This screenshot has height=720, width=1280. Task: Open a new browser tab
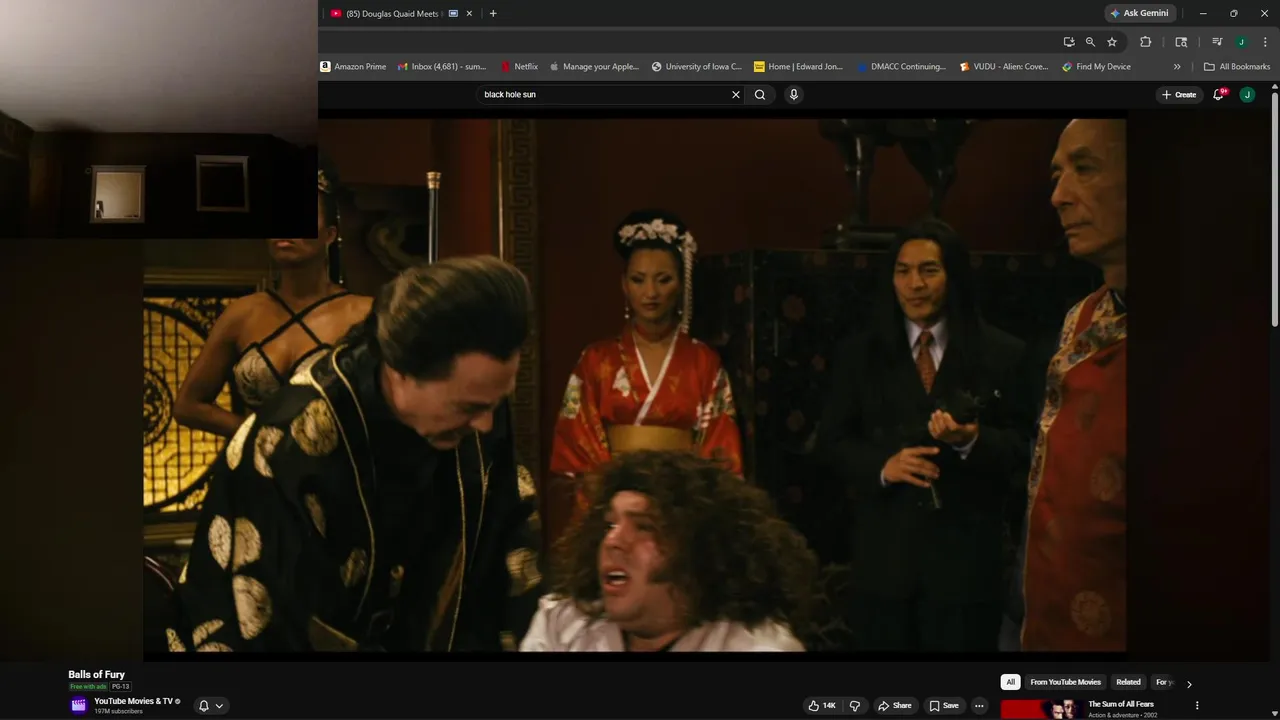(493, 13)
